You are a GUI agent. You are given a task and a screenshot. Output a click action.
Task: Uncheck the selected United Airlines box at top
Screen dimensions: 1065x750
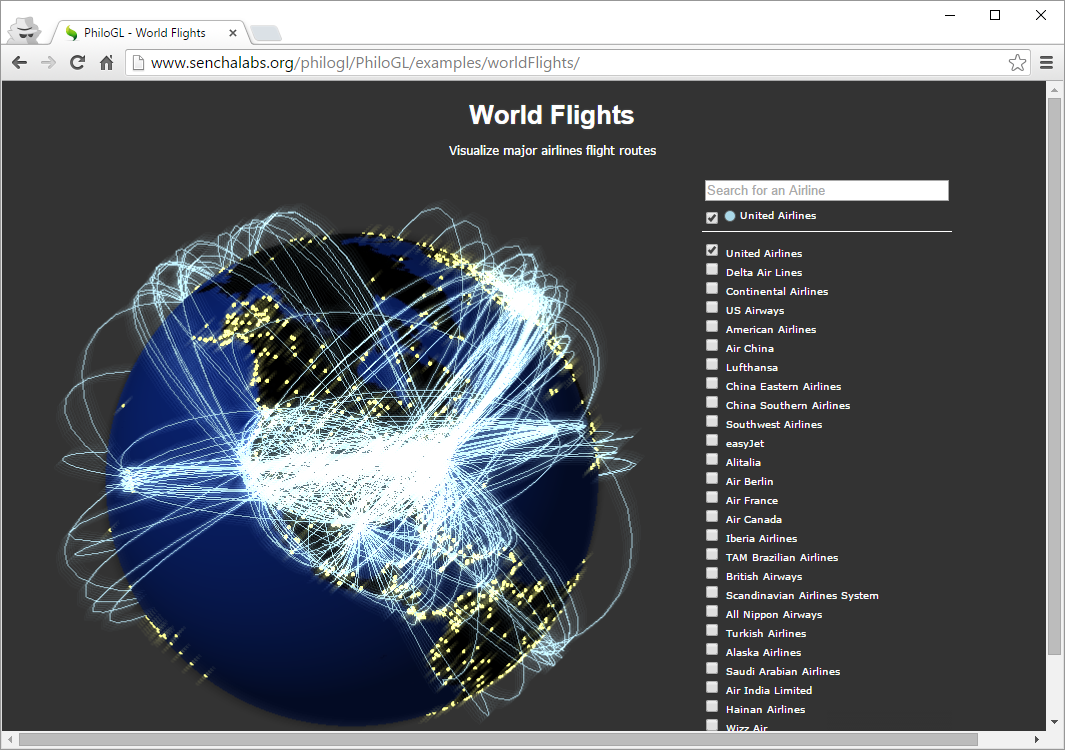pos(712,217)
